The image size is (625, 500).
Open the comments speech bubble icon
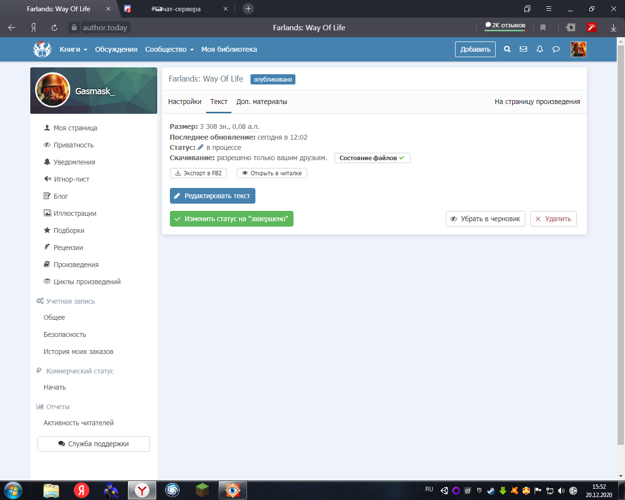[x=556, y=49]
